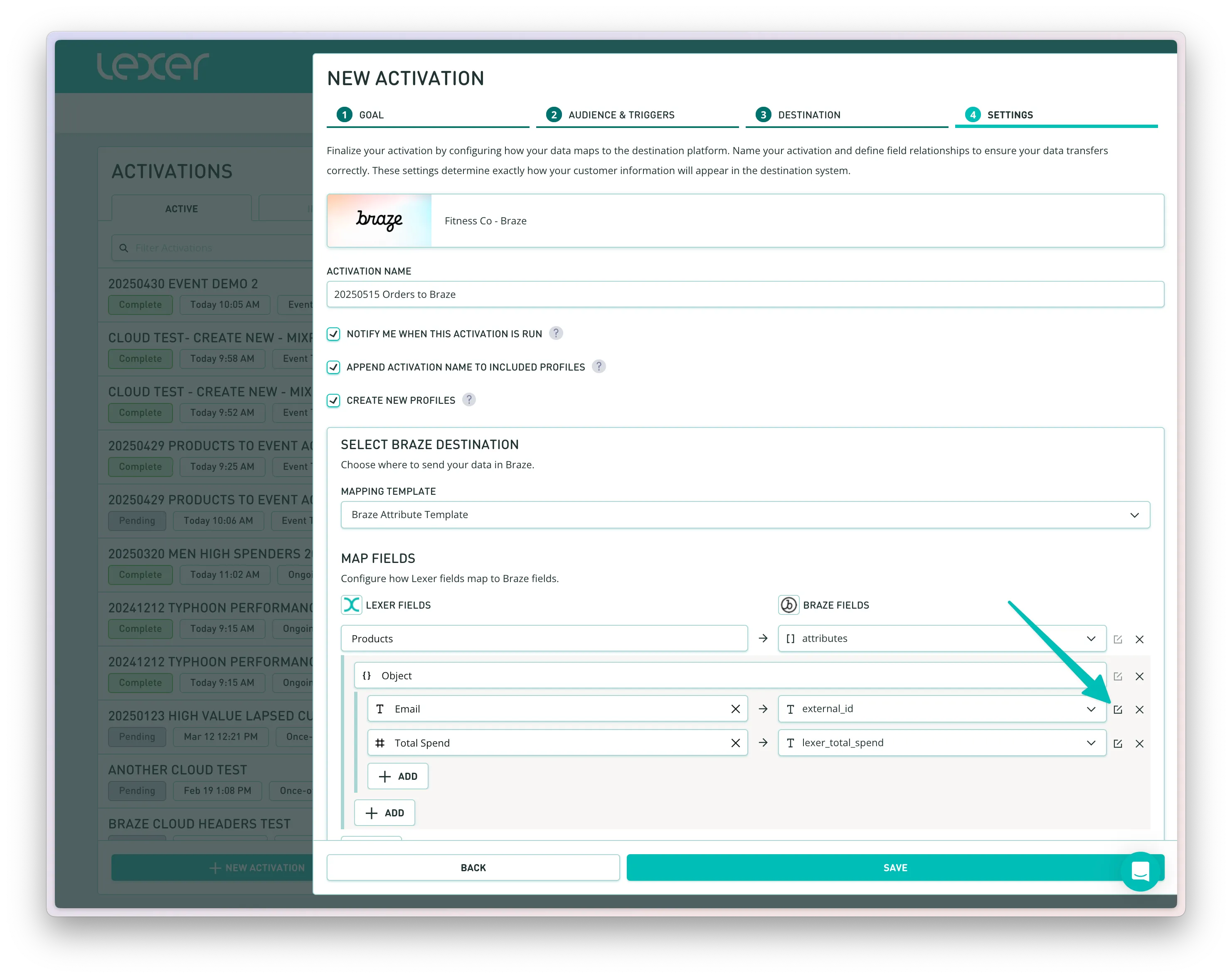Click help icon beside Create New Profiles
Image resolution: width=1232 pixels, height=978 pixels.
pos(468,400)
